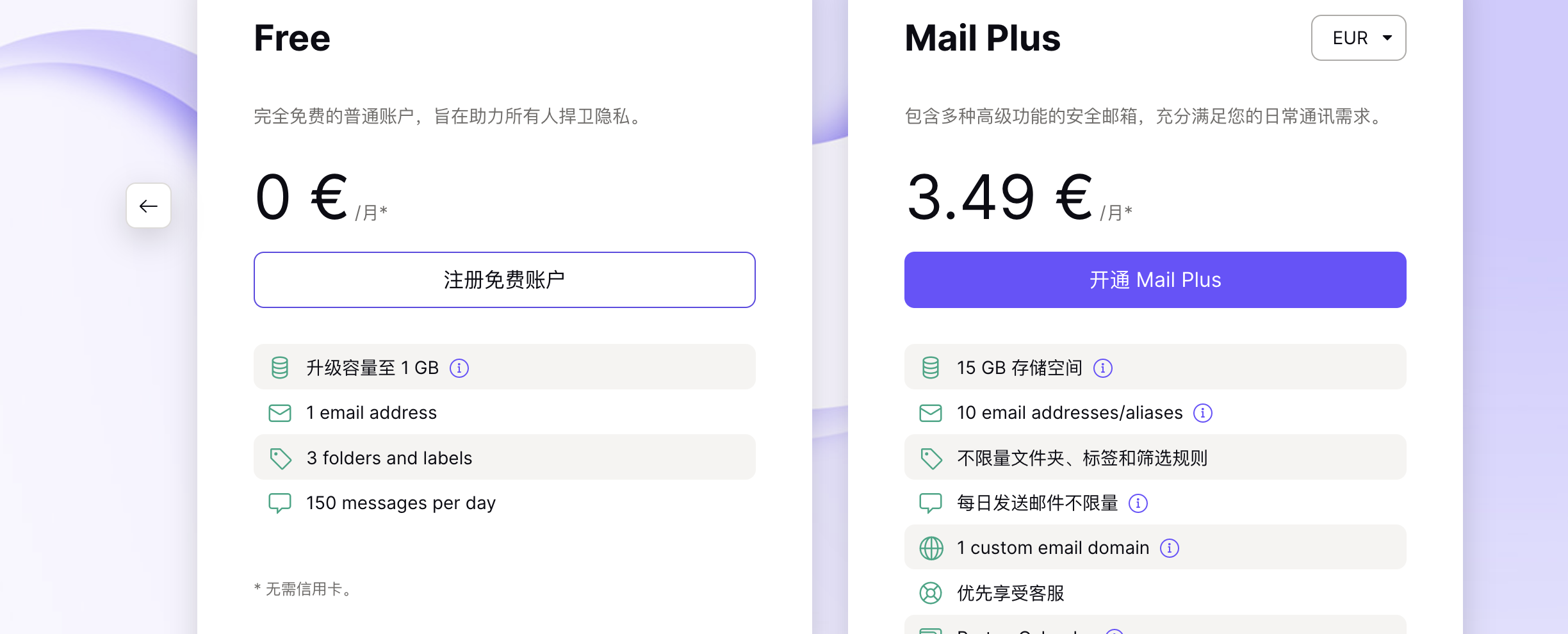Show info for 10 email addresses/aliases

click(x=1203, y=413)
